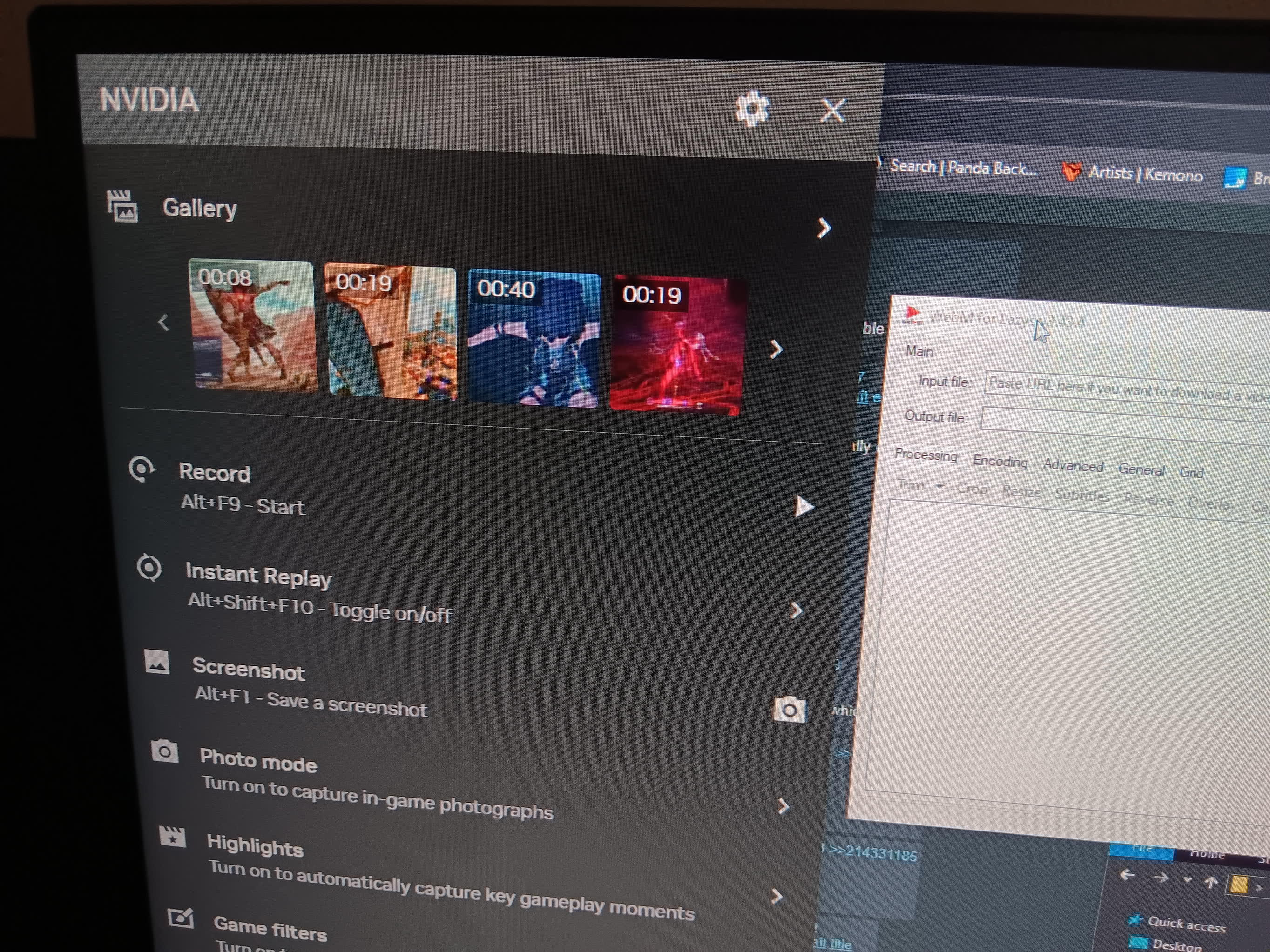This screenshot has height=952, width=1270.
Task: Go up one folder in Explorer
Action: 1211,882
